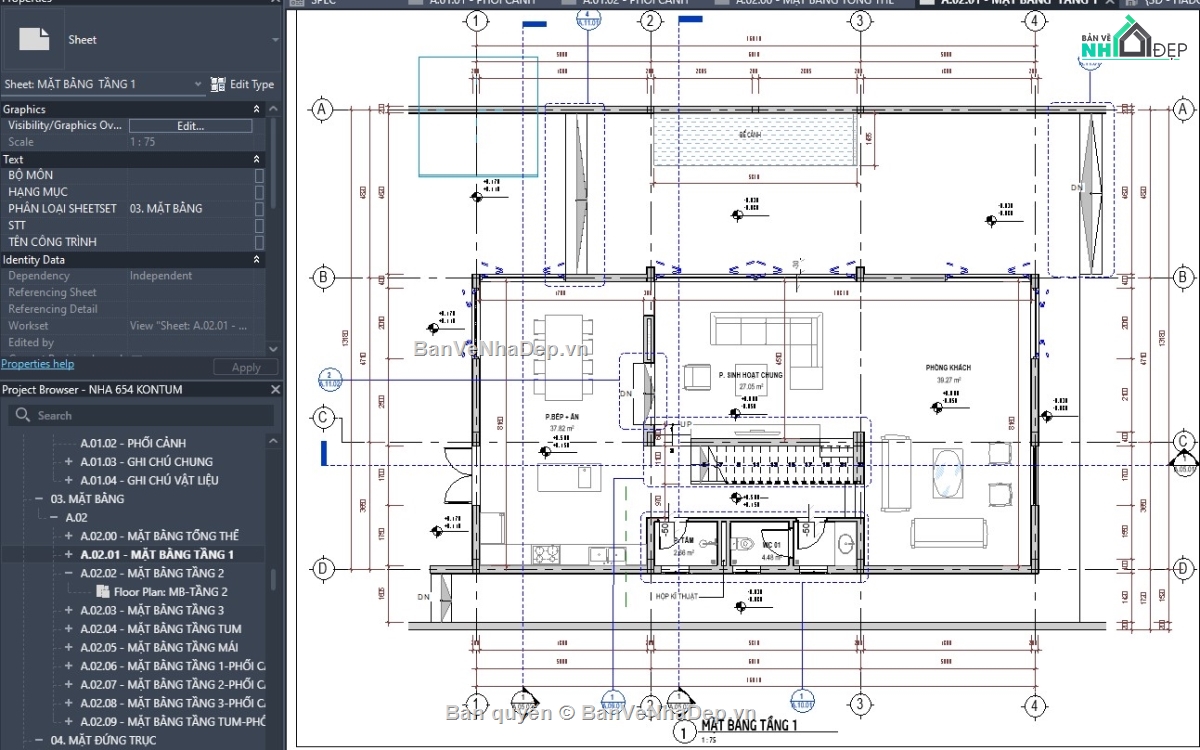
Task: Select sheet A.02.01 - MẶT BẰNG TẦNG 1
Action: point(157,554)
